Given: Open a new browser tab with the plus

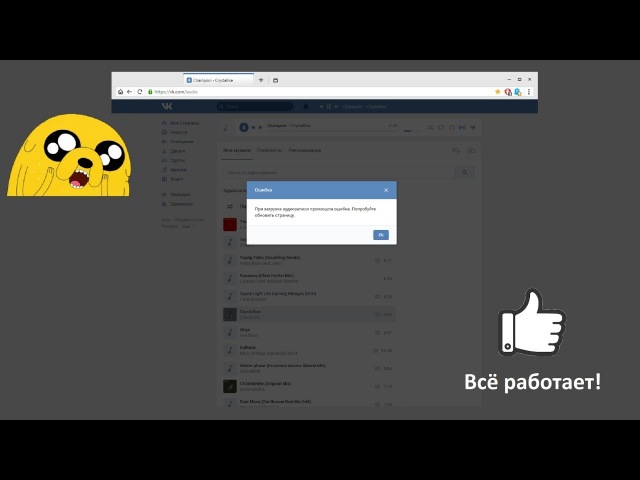Looking at the screenshot, I should 261,80.
